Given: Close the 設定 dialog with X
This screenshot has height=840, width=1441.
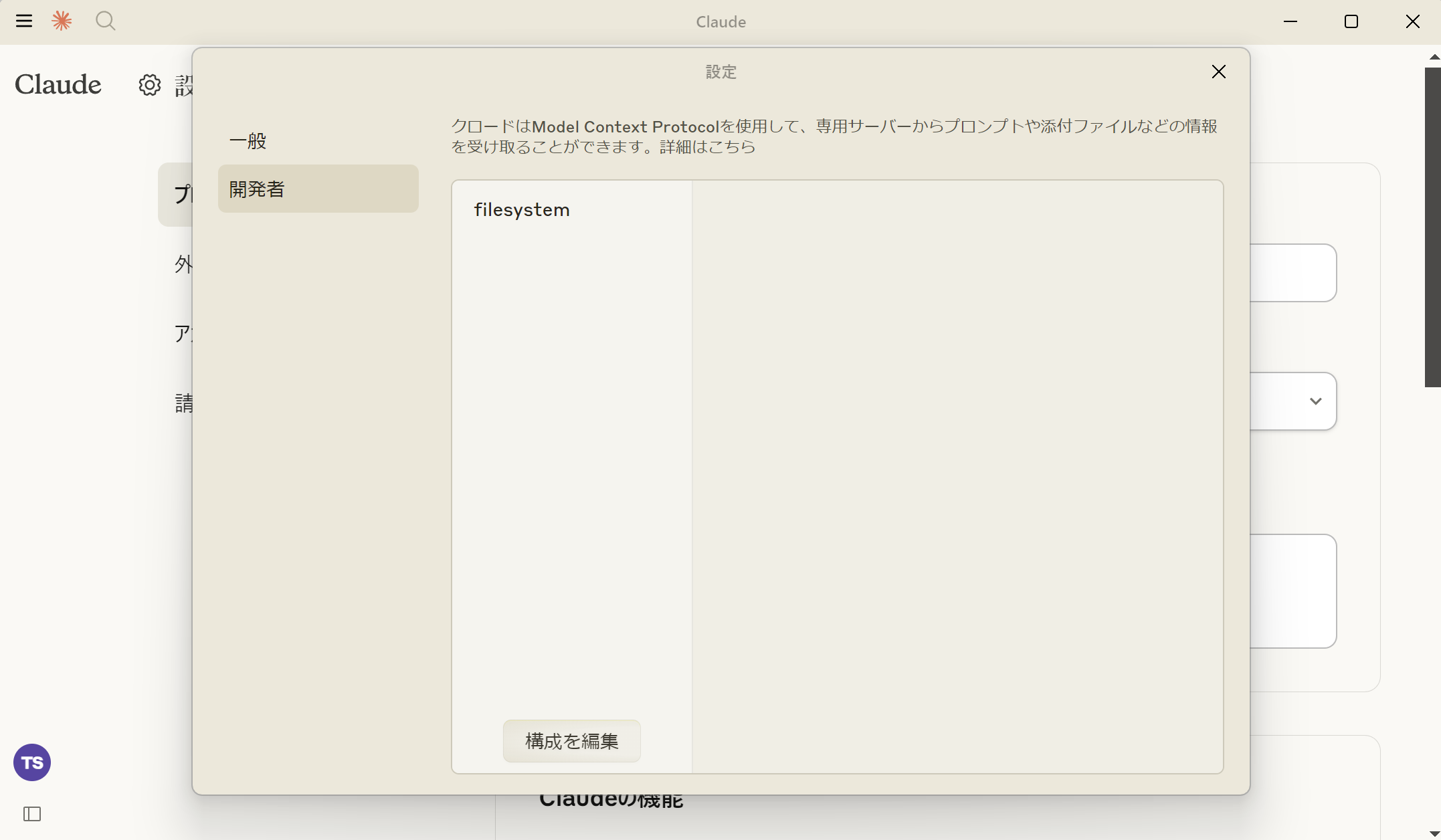Looking at the screenshot, I should point(1218,72).
